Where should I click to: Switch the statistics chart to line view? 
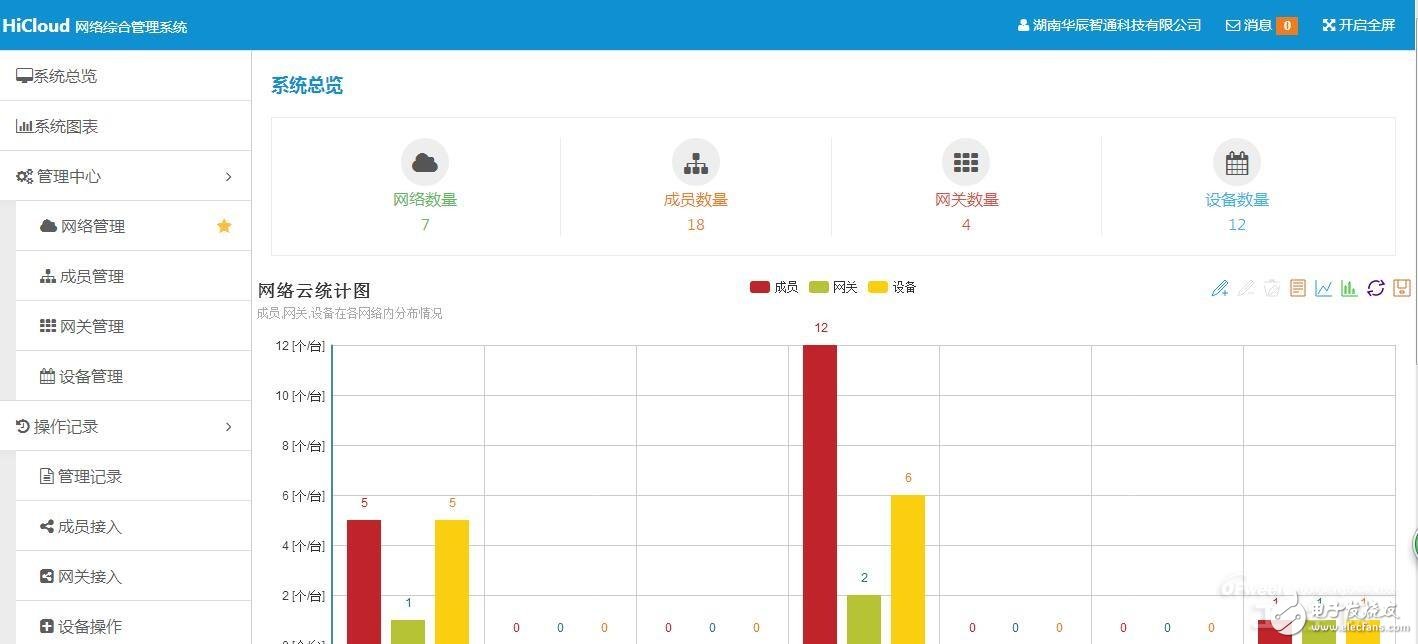(1324, 288)
